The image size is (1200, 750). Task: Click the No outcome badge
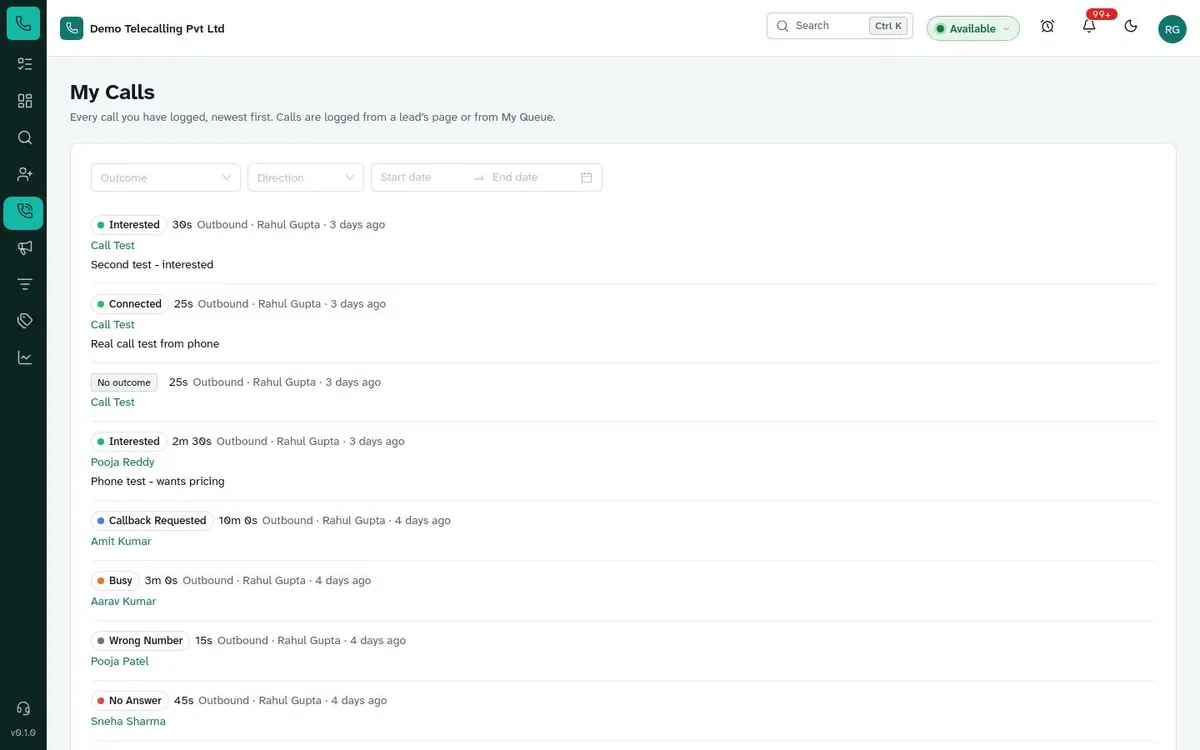coord(124,382)
